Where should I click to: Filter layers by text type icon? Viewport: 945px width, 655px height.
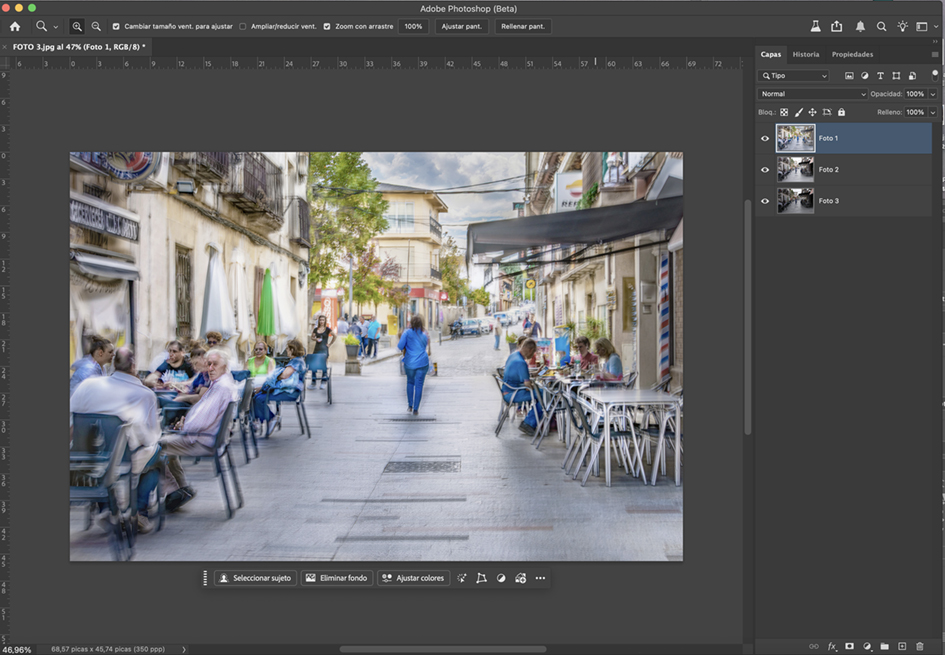[x=880, y=76]
